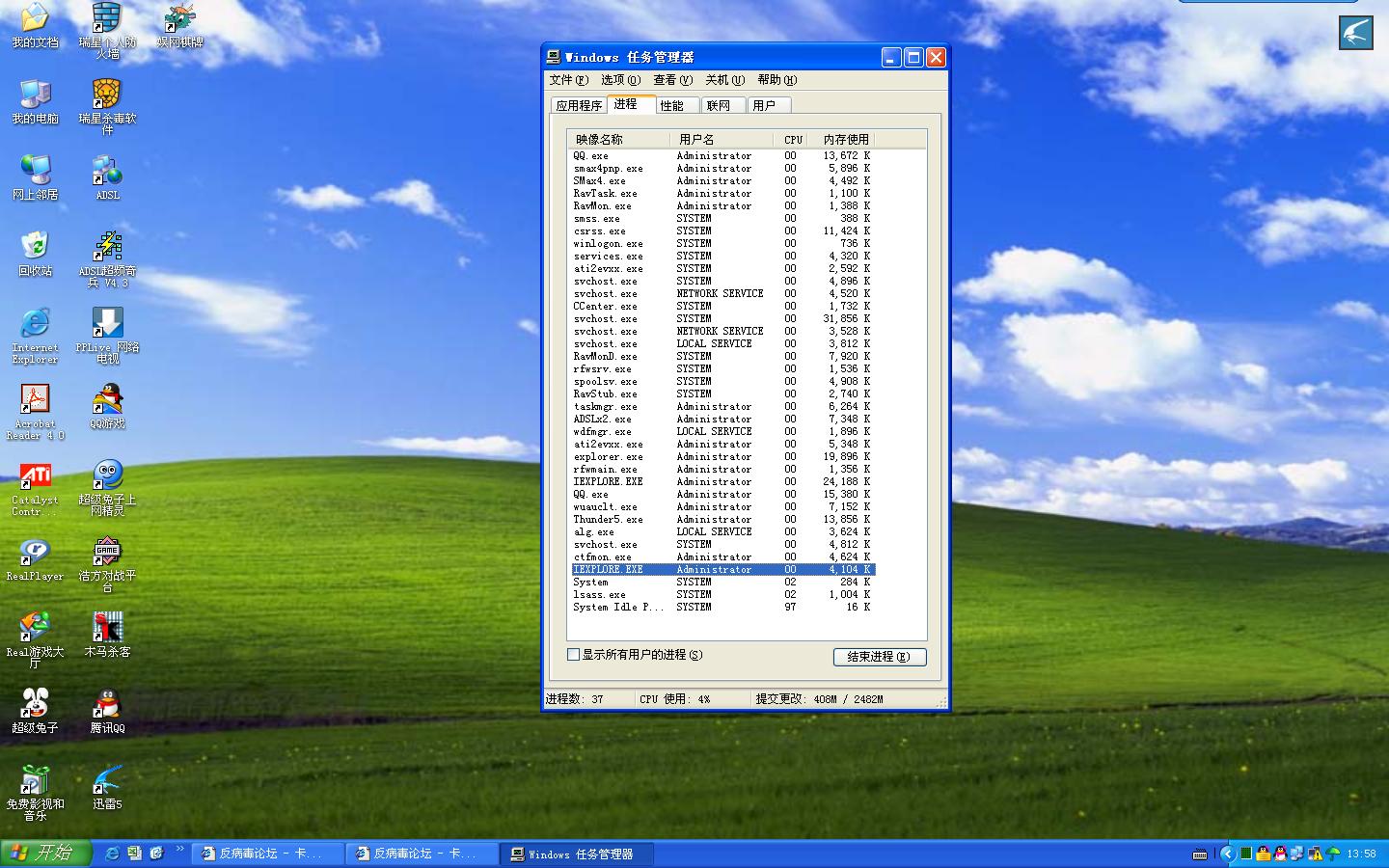The width and height of the screenshot is (1389, 868).
Task: Enable 显示所有用户的进程 checkbox
Action: click(x=574, y=655)
